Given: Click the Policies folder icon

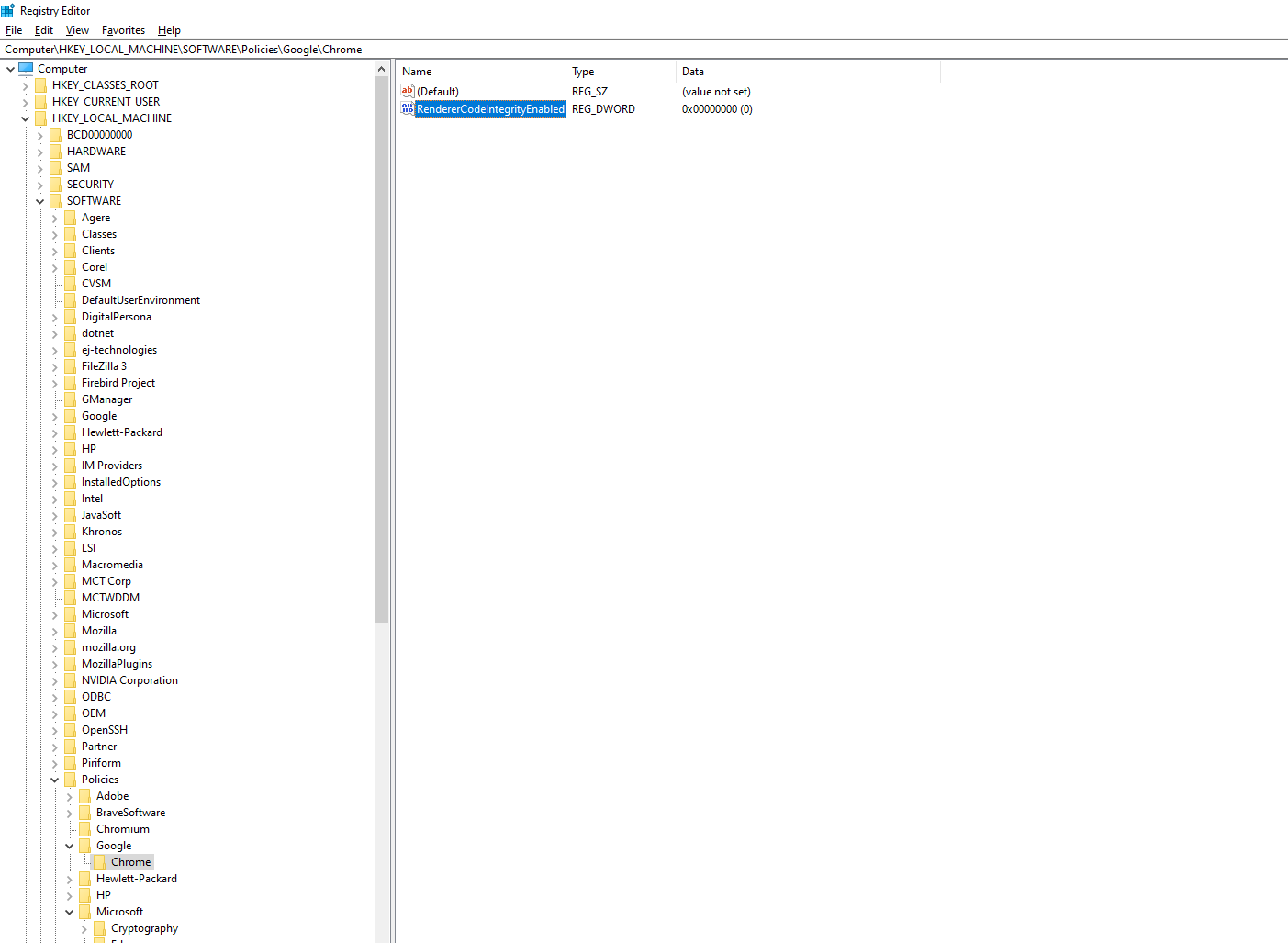Looking at the screenshot, I should 72,779.
